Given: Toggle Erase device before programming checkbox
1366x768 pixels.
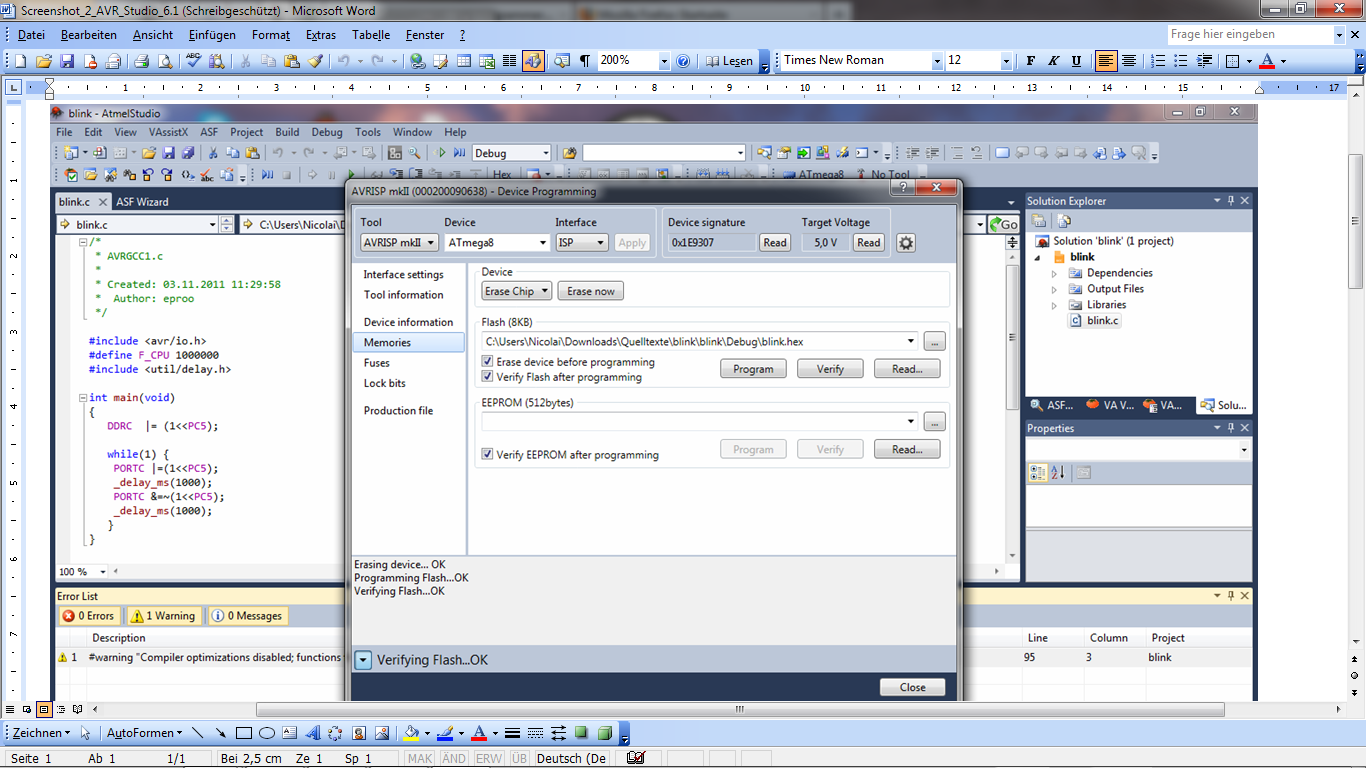Looking at the screenshot, I should tap(488, 362).
